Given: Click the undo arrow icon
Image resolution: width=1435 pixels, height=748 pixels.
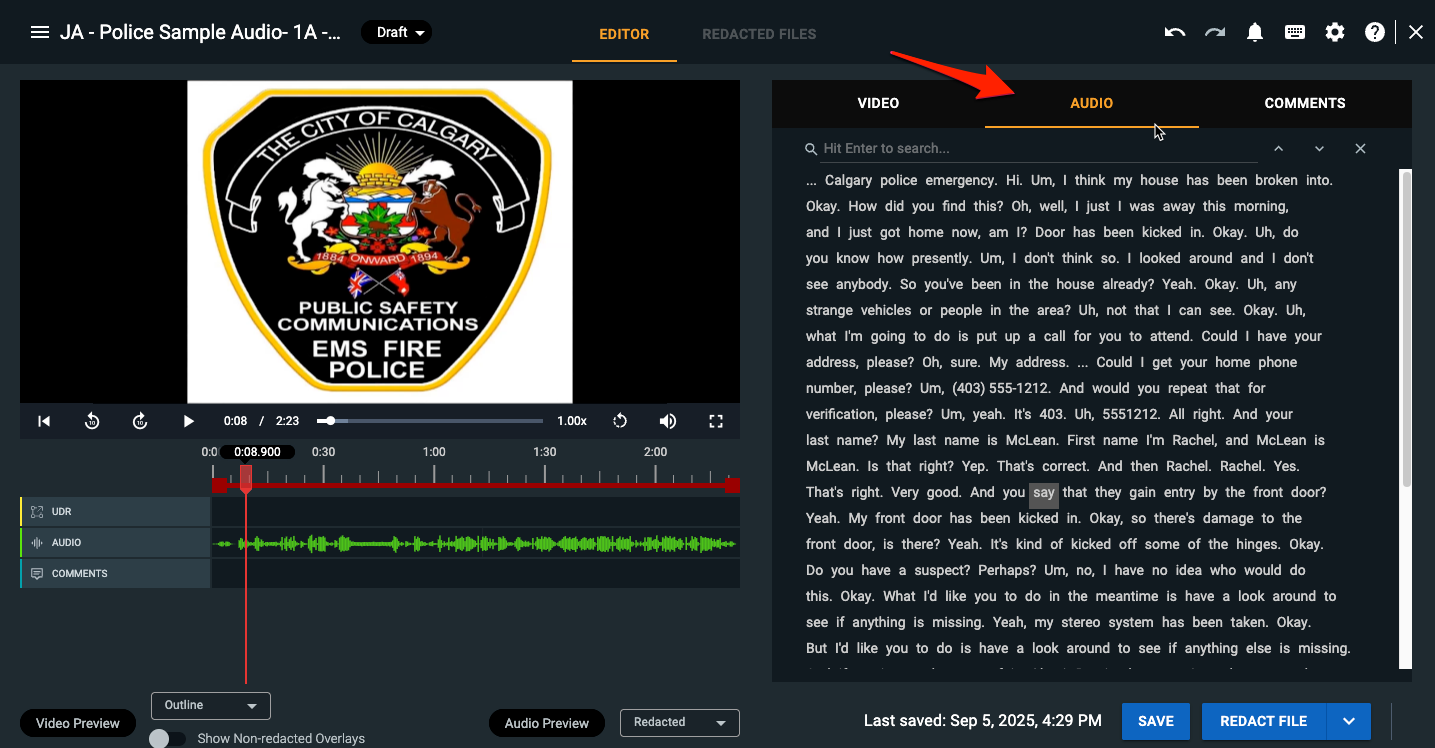Looking at the screenshot, I should pos(1175,32).
